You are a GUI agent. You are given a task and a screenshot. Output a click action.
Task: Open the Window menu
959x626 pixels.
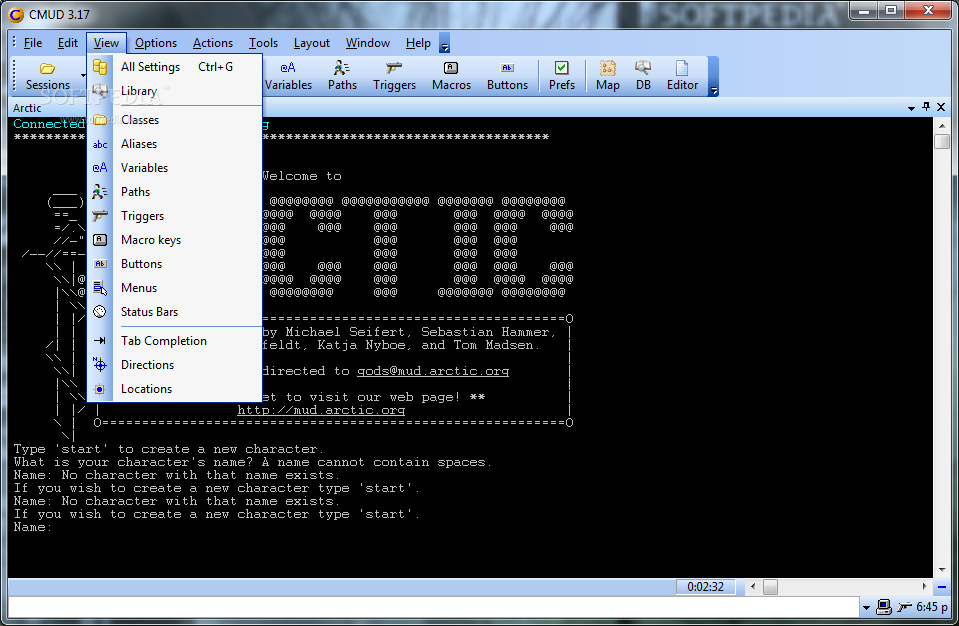(368, 43)
